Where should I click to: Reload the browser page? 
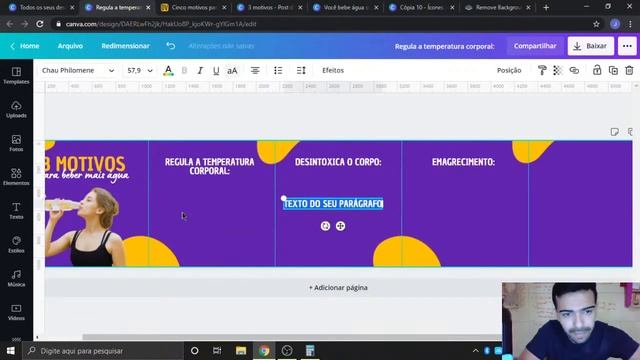(x=40, y=24)
